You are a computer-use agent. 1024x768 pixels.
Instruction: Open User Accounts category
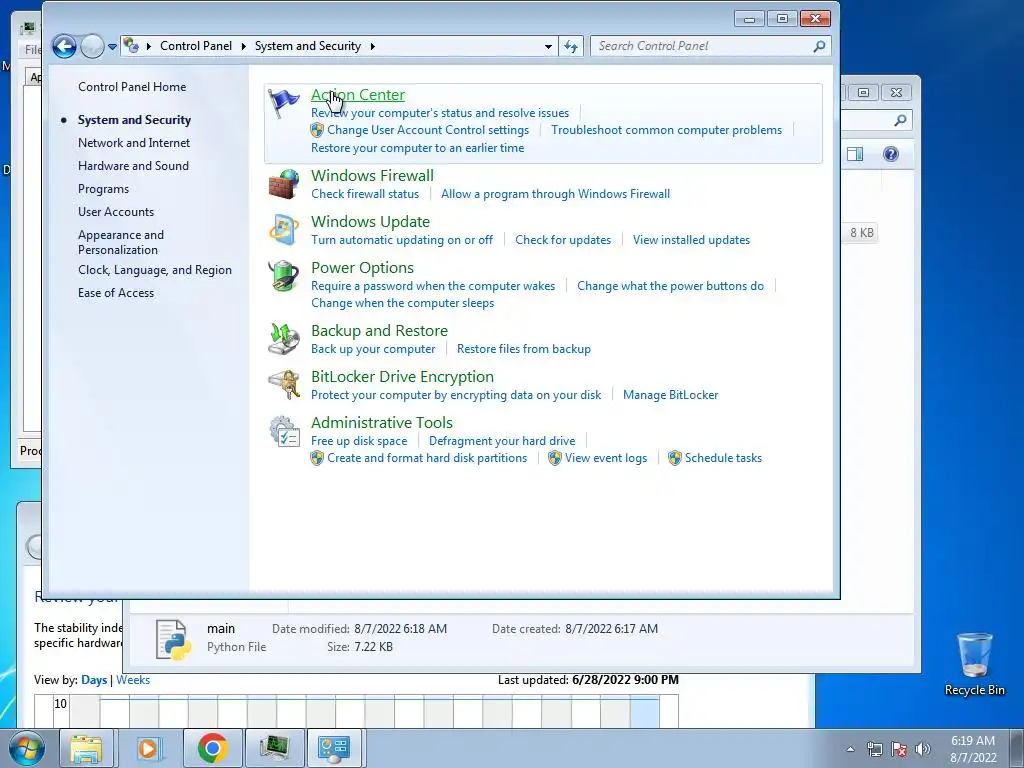pyautogui.click(x=116, y=212)
